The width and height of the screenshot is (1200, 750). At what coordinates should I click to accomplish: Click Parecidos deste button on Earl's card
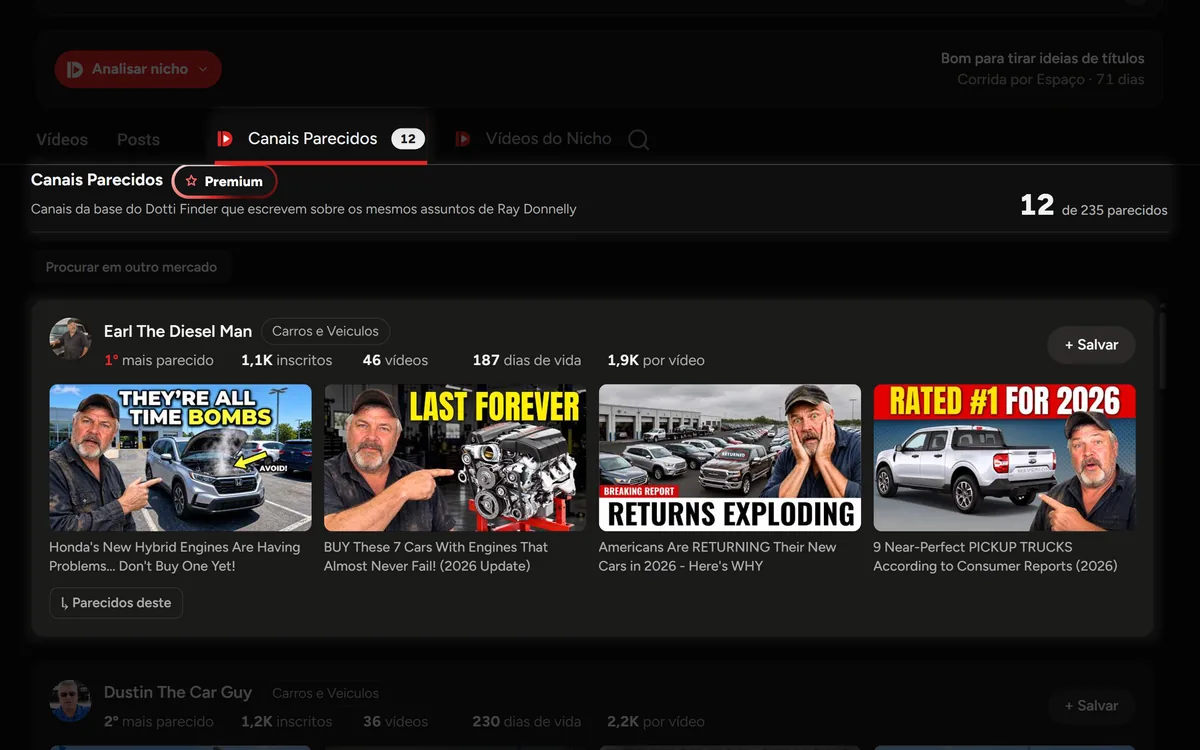[x=116, y=603]
